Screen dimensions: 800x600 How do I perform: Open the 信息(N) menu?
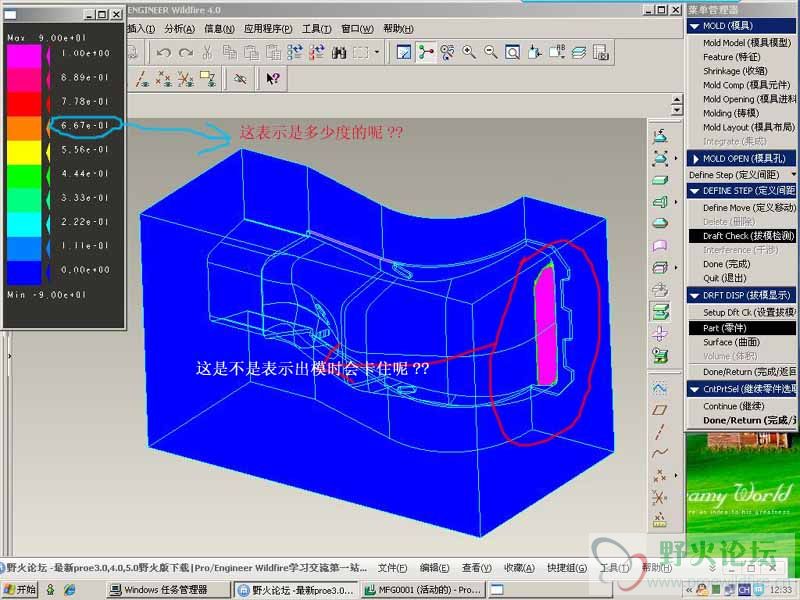pos(219,29)
